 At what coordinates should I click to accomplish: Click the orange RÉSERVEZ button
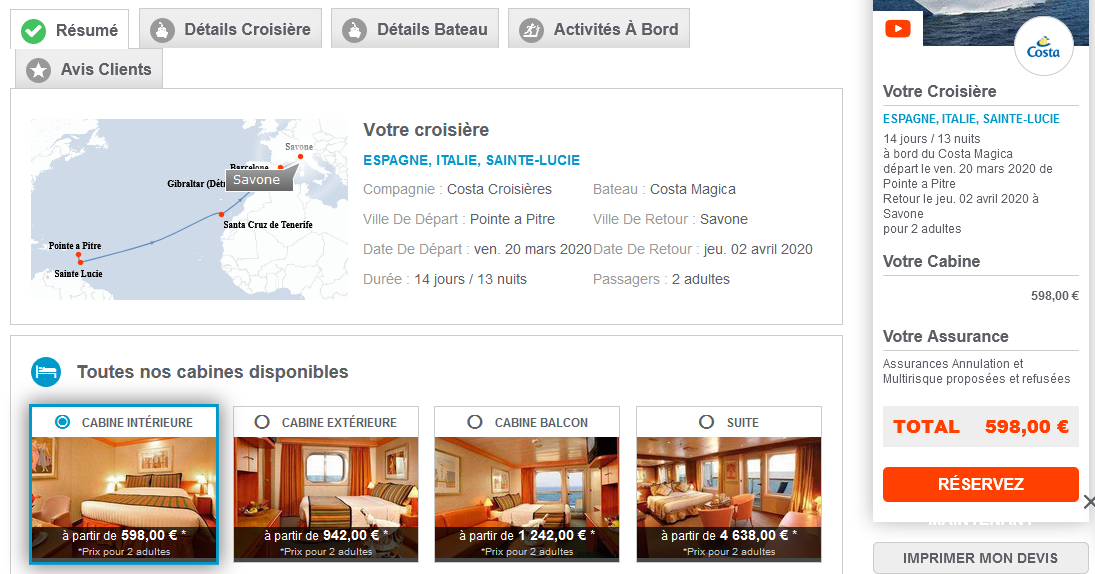980,485
